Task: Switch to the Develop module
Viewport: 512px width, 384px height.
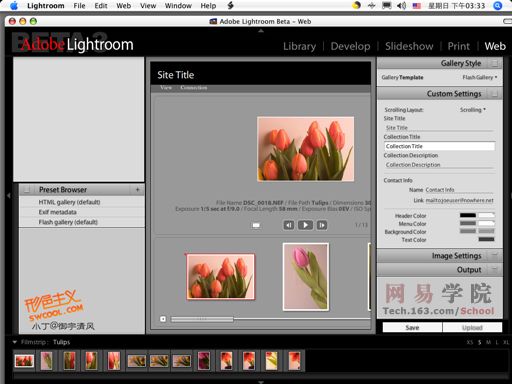Action: pyautogui.click(x=350, y=46)
